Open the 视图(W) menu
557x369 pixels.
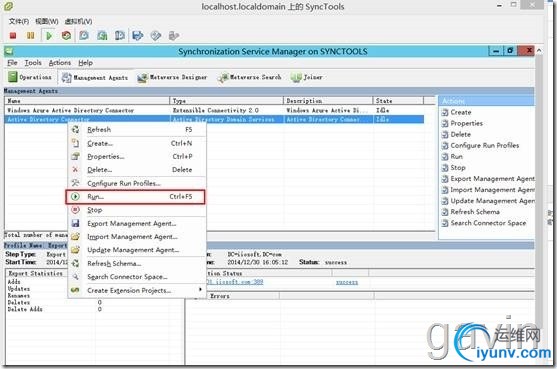coord(47,21)
